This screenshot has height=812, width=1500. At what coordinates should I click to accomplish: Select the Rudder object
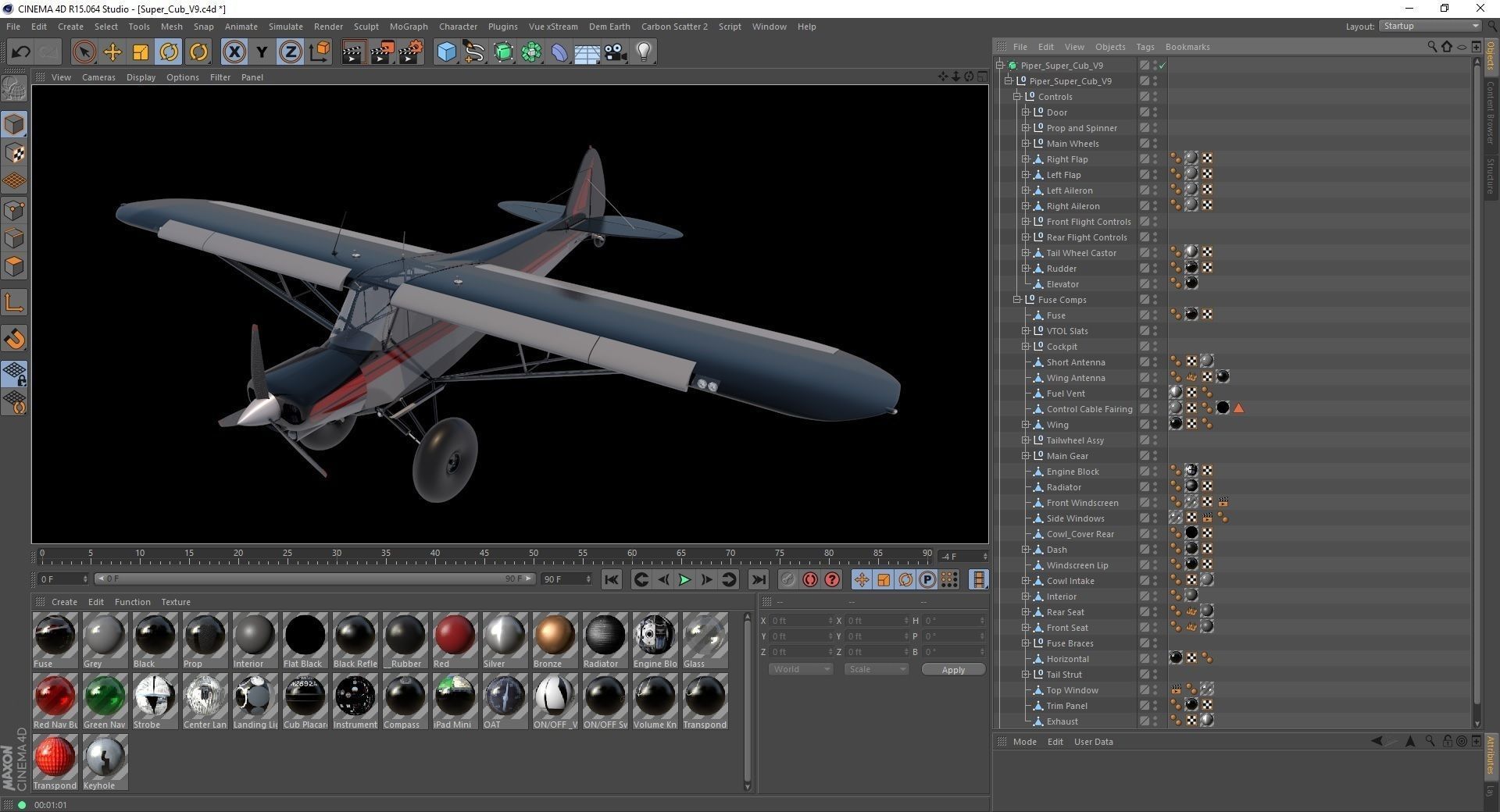(x=1061, y=269)
